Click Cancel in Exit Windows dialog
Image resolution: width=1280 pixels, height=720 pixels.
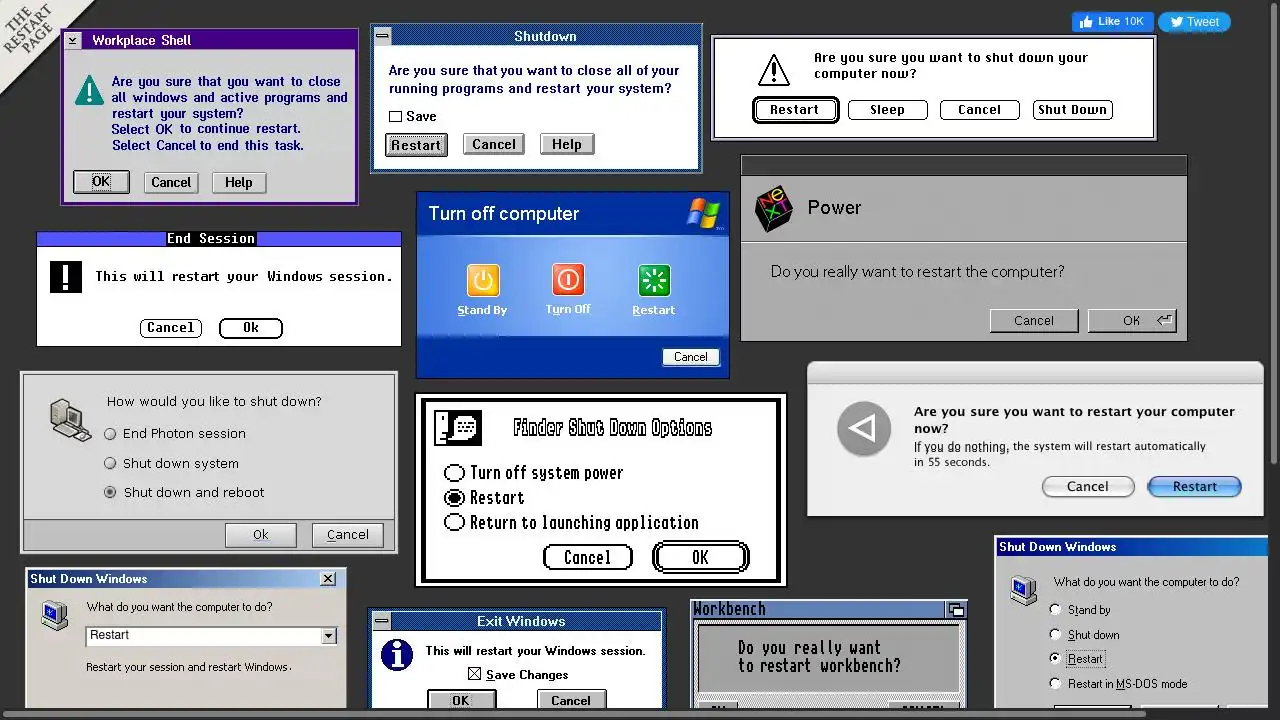click(571, 700)
